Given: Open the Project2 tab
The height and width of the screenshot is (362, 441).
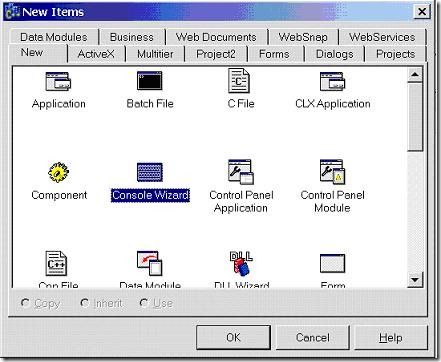Looking at the screenshot, I should (216, 54).
